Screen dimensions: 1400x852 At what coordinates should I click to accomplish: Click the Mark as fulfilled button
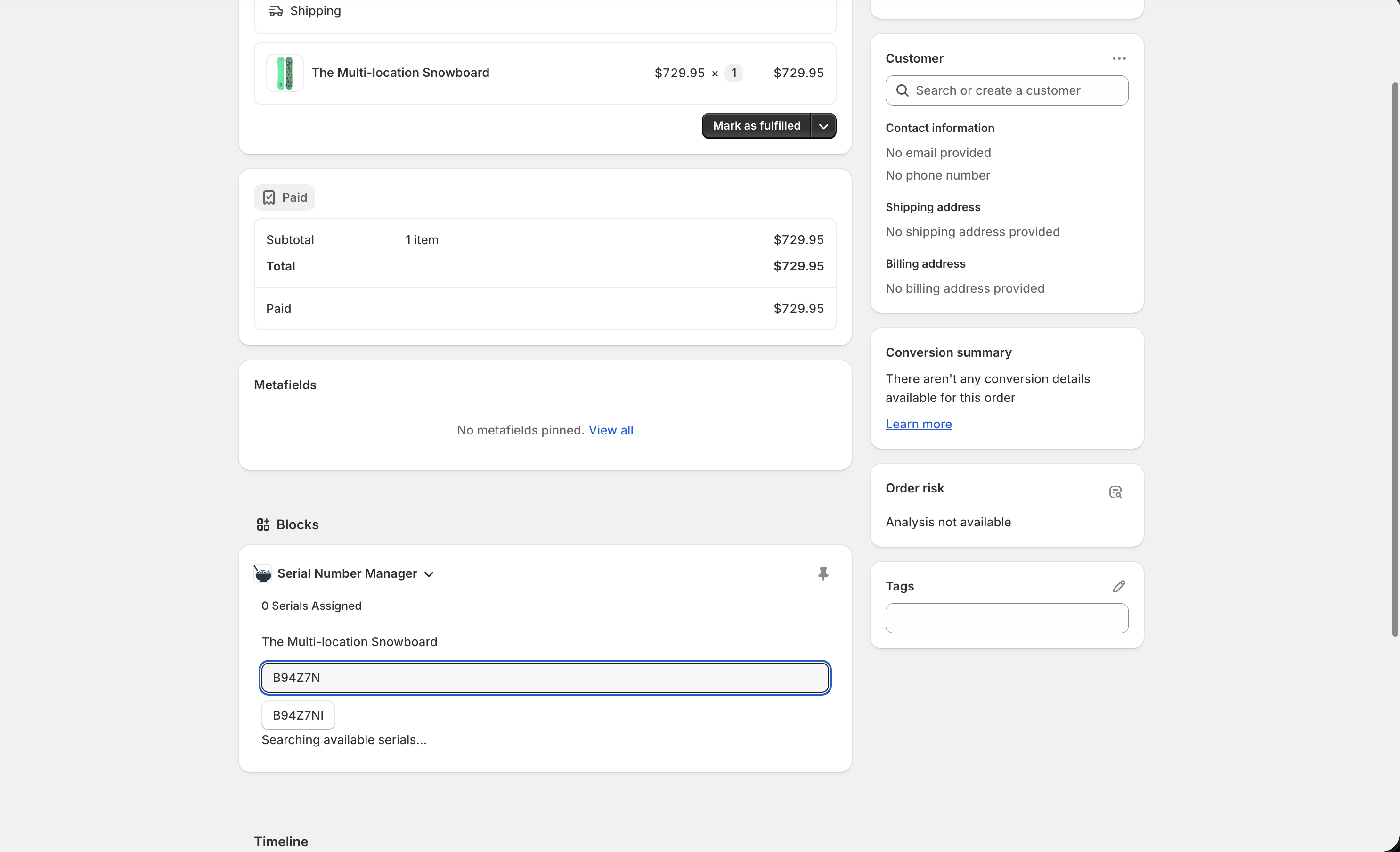click(x=756, y=126)
